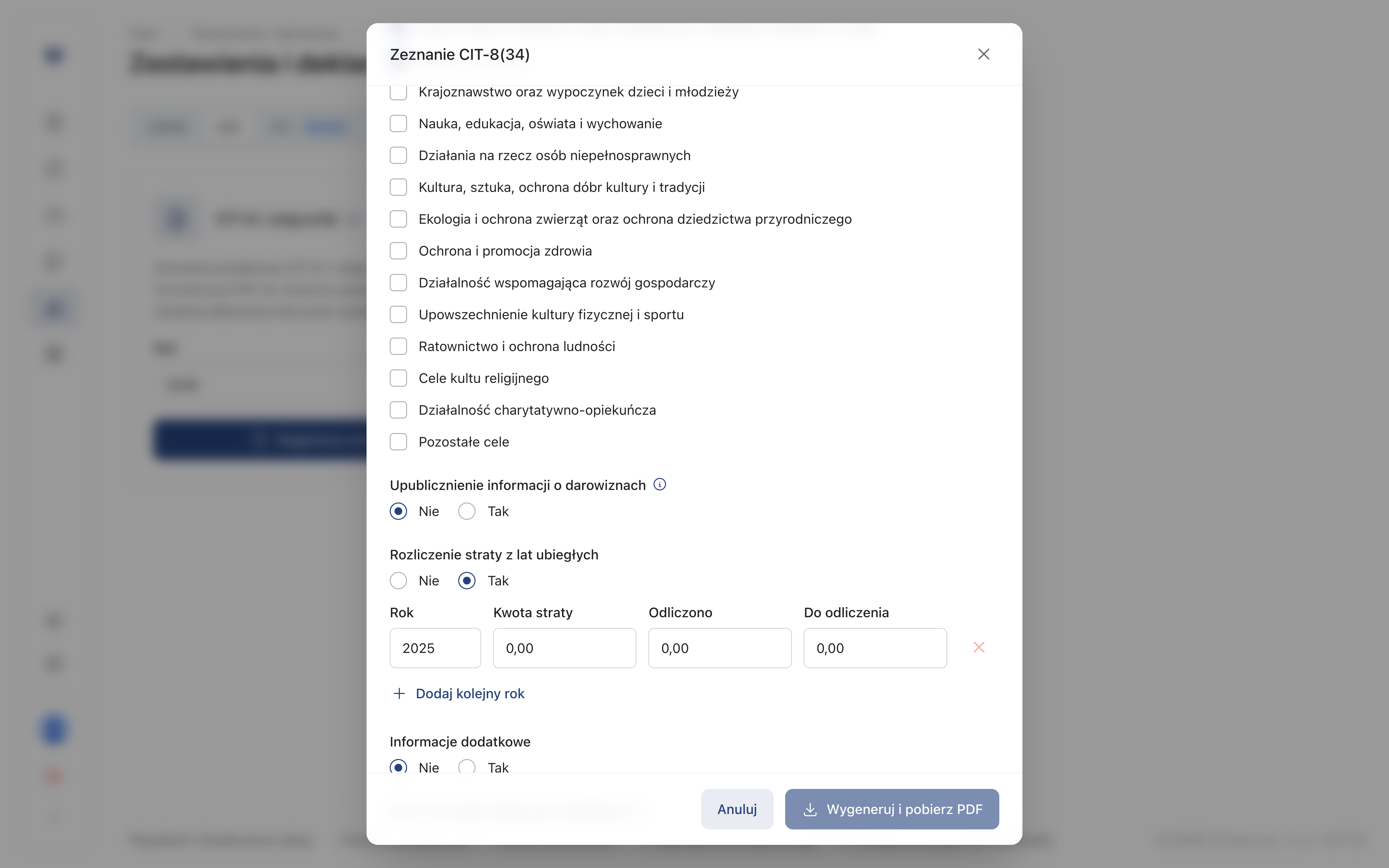
Task: Click the Rok field showing 2025
Action: [x=436, y=648]
